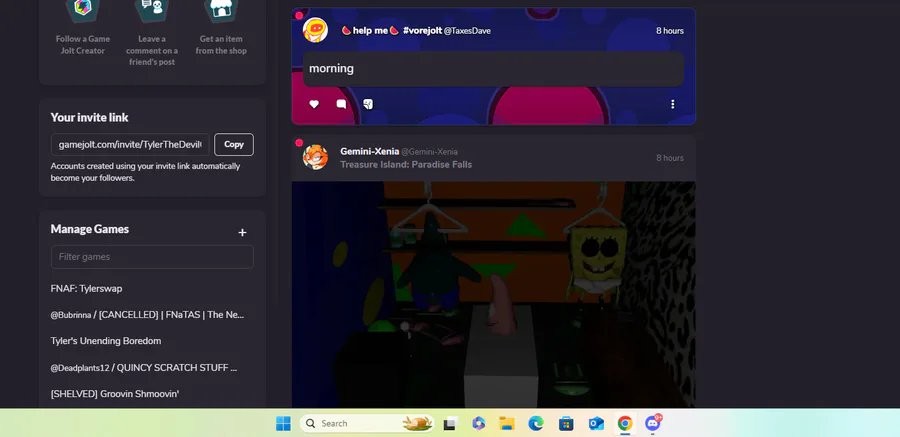Open the three-dot menu on the 'morning' post
The image size is (900, 437).
pos(672,105)
